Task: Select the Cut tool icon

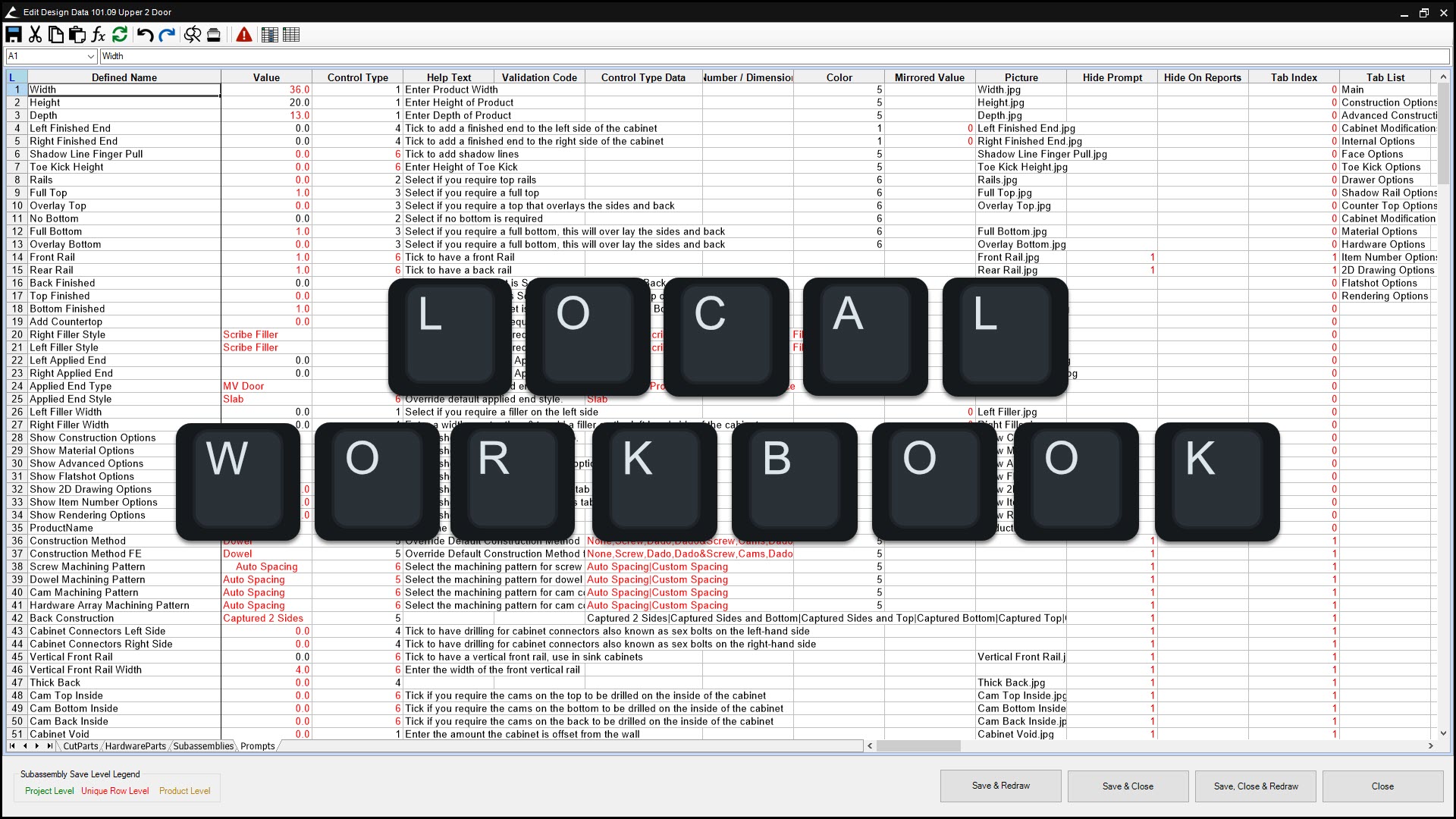Action: tap(34, 34)
